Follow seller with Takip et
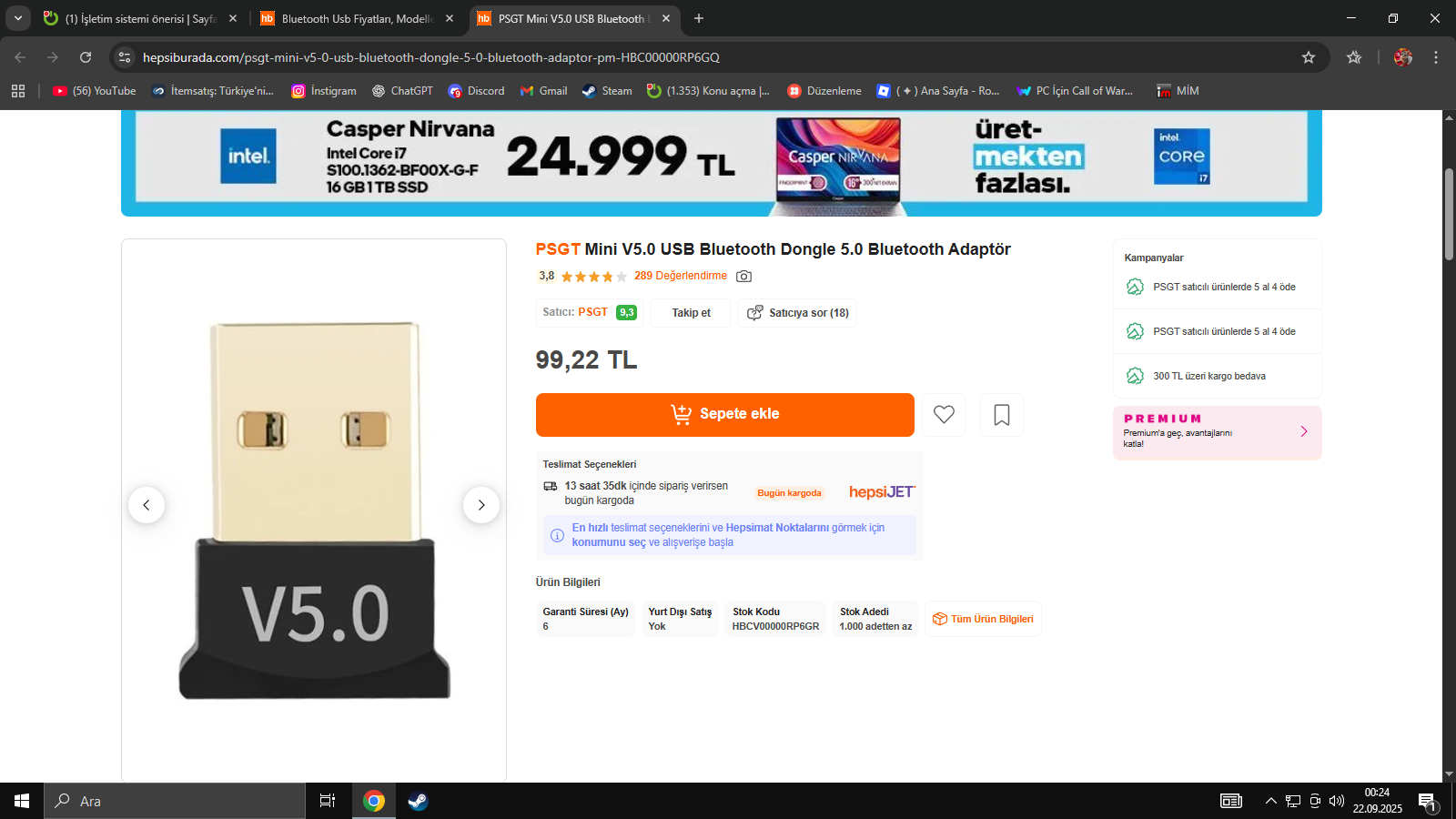Screen dimensions: 1456x819 click(x=691, y=313)
